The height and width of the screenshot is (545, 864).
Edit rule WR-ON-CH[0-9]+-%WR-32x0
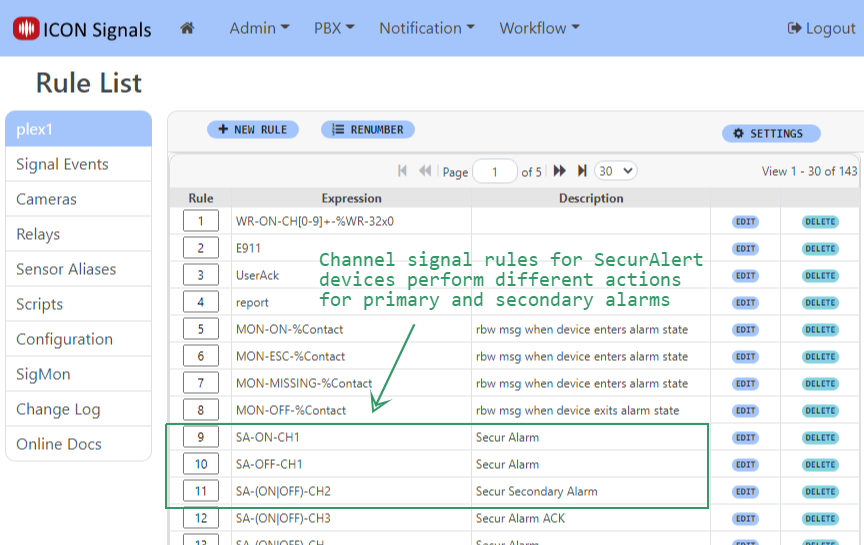tap(745, 222)
